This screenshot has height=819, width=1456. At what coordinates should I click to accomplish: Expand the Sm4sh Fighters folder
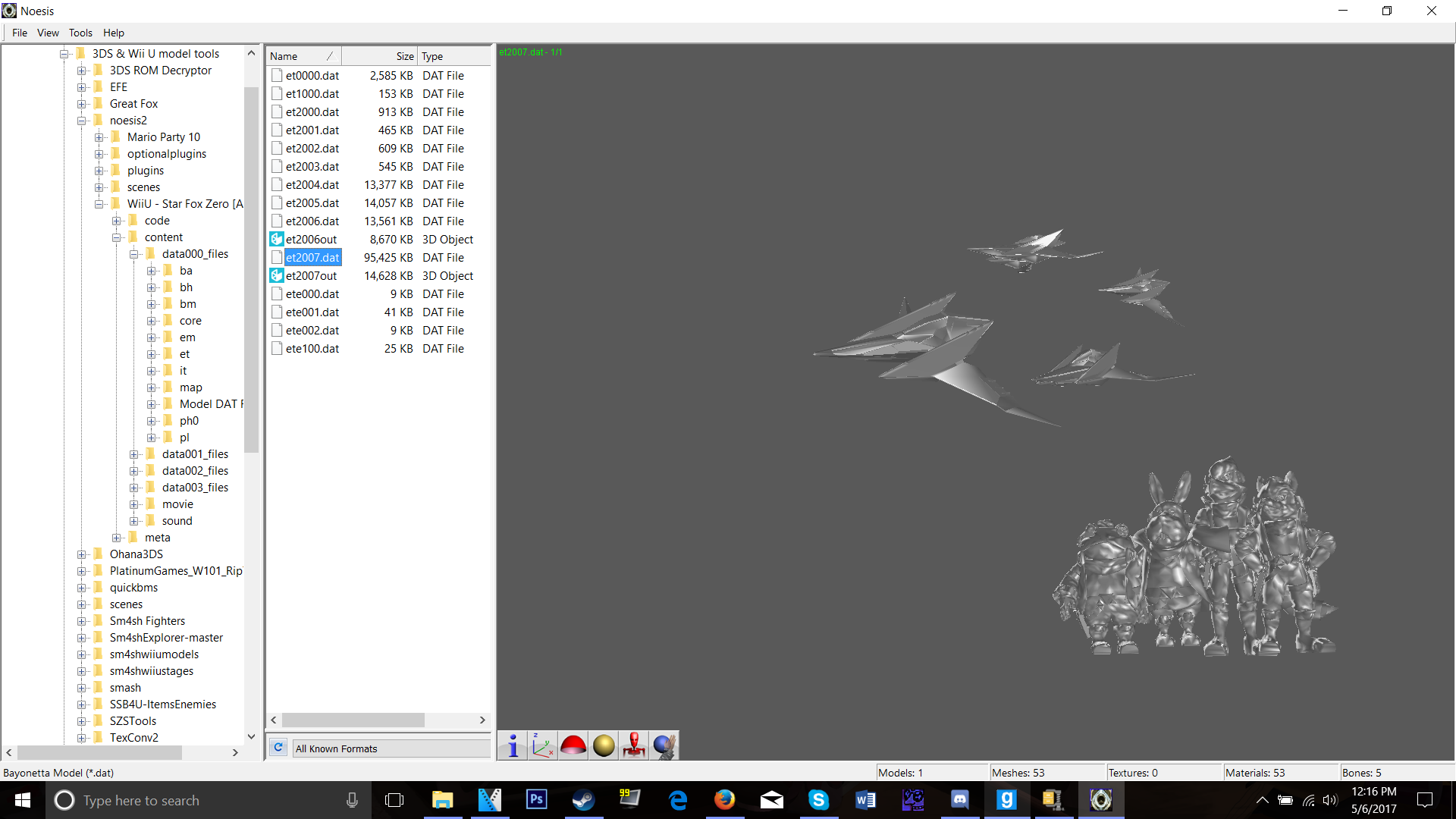(x=82, y=621)
